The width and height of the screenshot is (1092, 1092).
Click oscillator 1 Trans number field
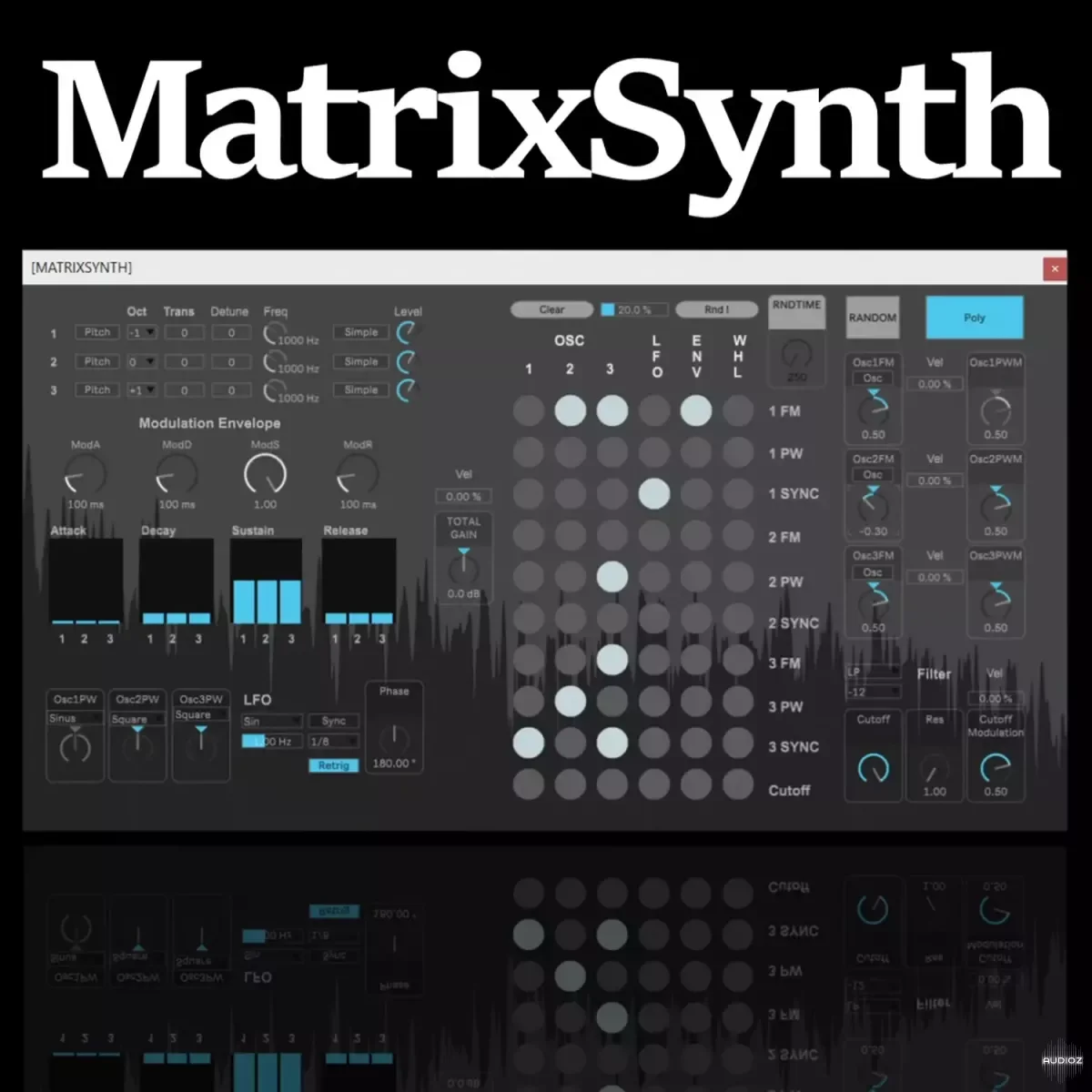[x=184, y=333]
